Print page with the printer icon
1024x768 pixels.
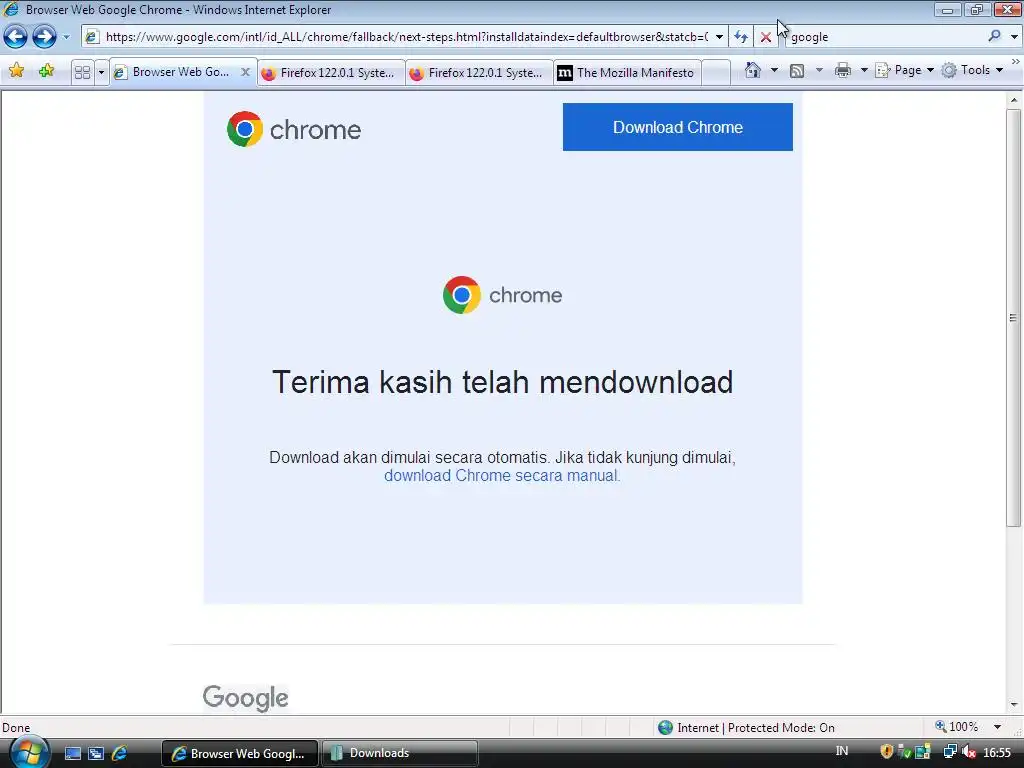click(843, 70)
